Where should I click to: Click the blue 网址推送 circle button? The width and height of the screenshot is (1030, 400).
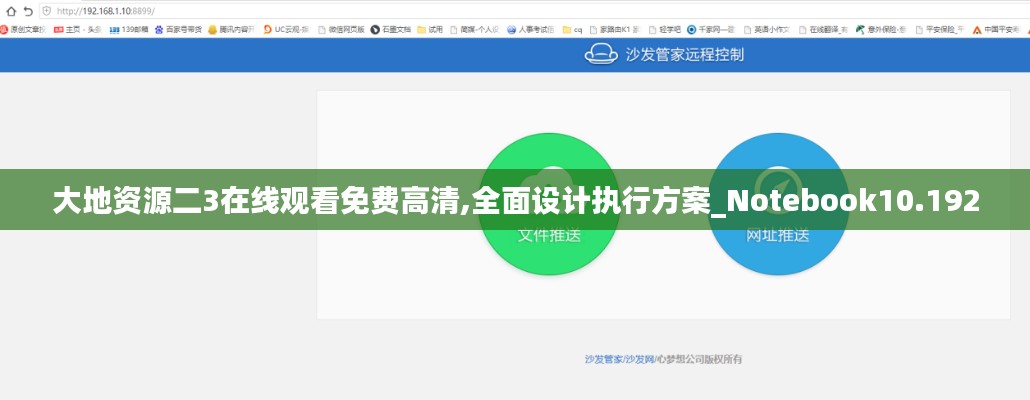[778, 204]
